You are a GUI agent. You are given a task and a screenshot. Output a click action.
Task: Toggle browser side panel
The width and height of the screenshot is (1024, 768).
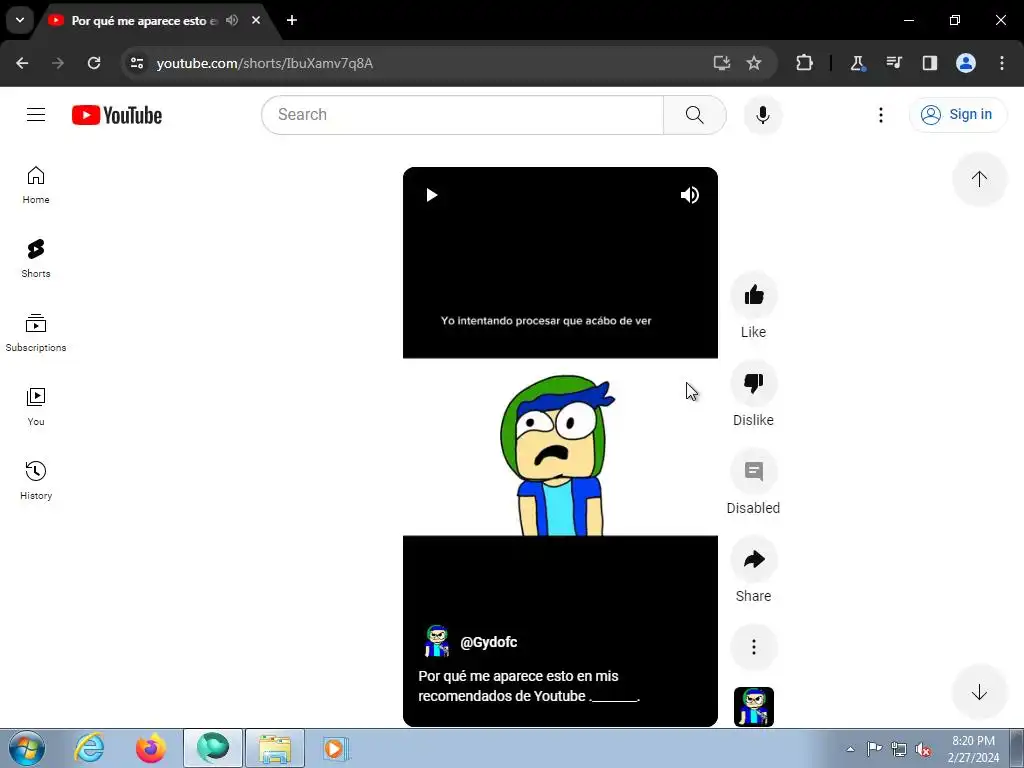click(929, 63)
